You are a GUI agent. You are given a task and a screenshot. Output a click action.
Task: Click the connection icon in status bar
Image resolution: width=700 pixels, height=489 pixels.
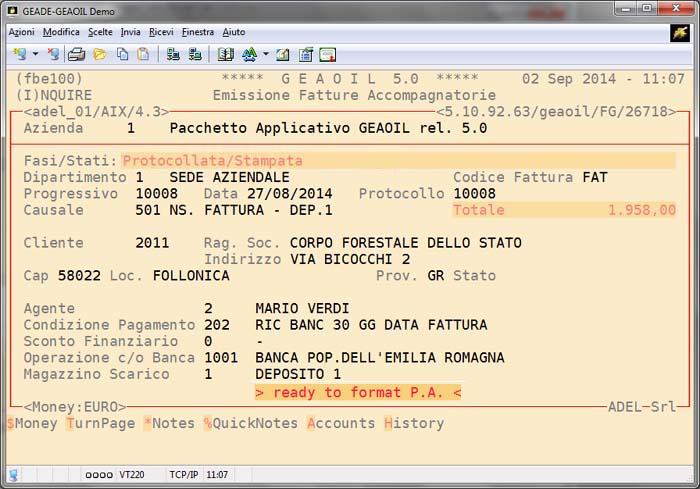14,474
